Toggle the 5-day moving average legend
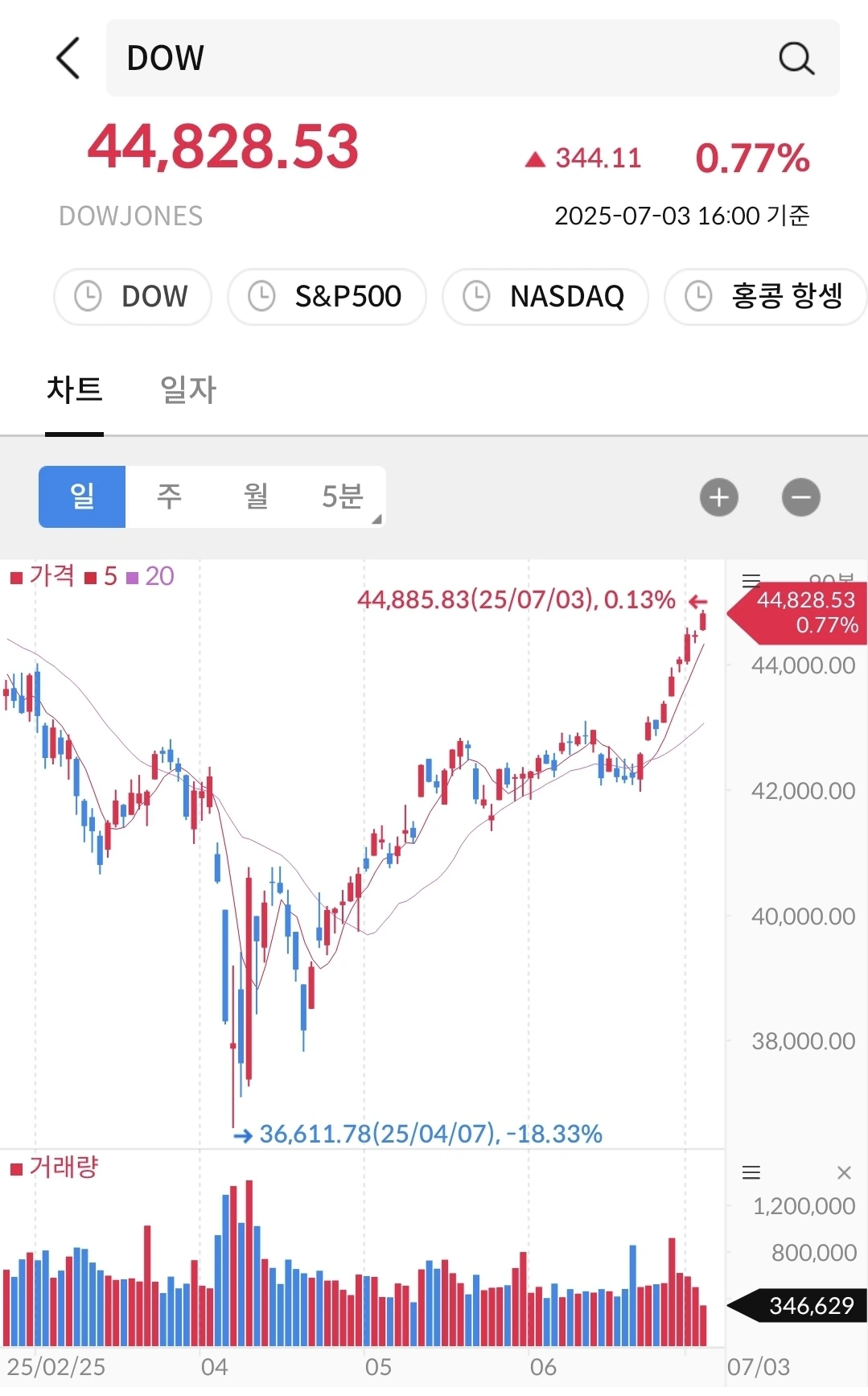This screenshot has width=868, height=1396. 101,576
